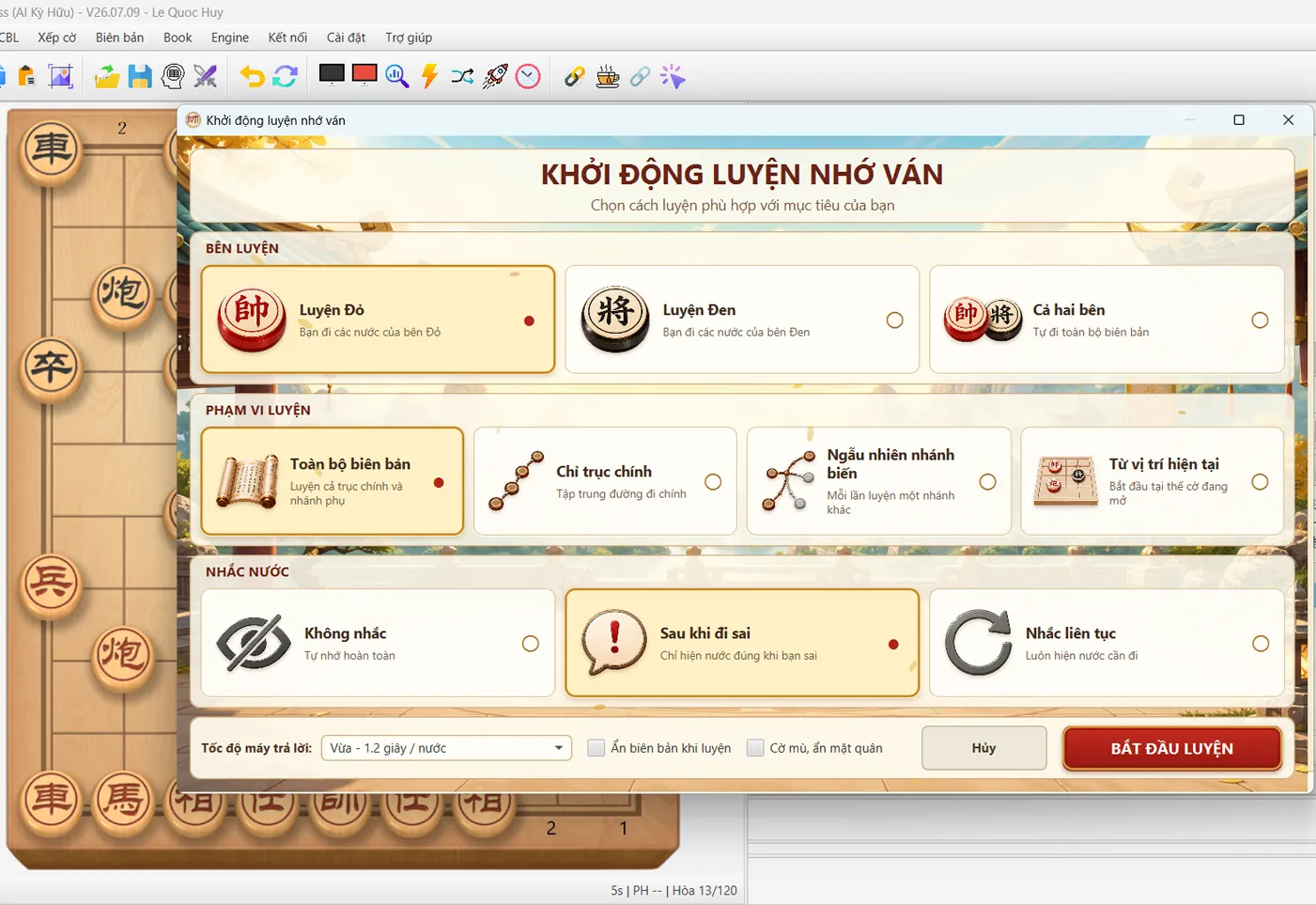Click the clipboard paste toolbar icon
This screenshot has width=1316, height=905.
point(26,76)
